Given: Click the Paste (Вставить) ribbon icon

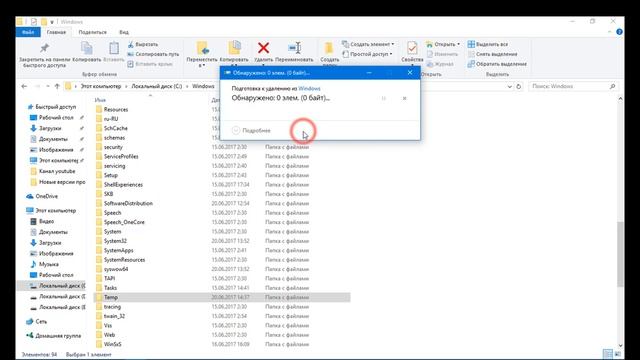Looking at the screenshot, I should click(114, 48).
